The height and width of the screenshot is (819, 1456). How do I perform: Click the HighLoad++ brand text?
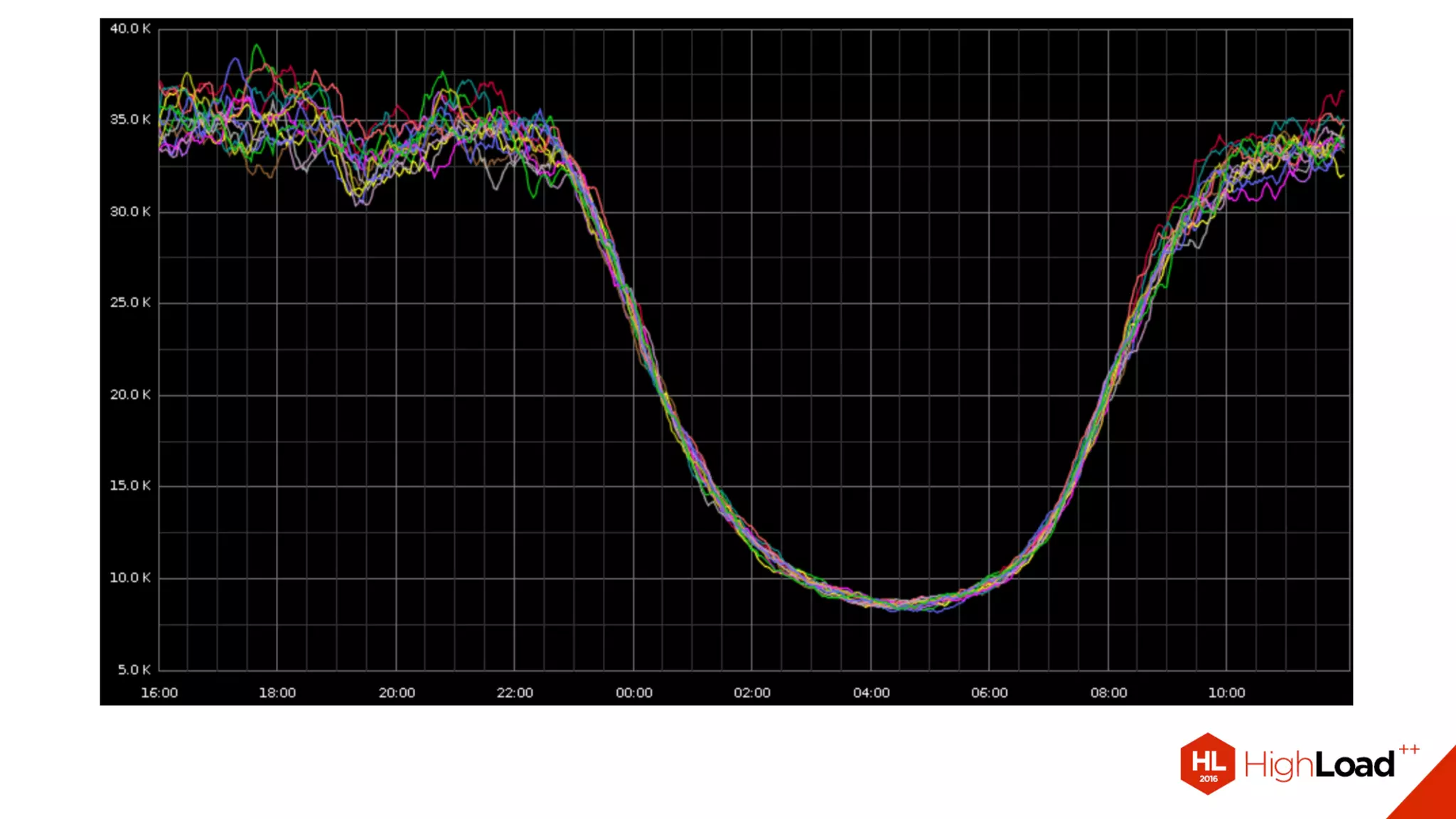click(x=1321, y=765)
